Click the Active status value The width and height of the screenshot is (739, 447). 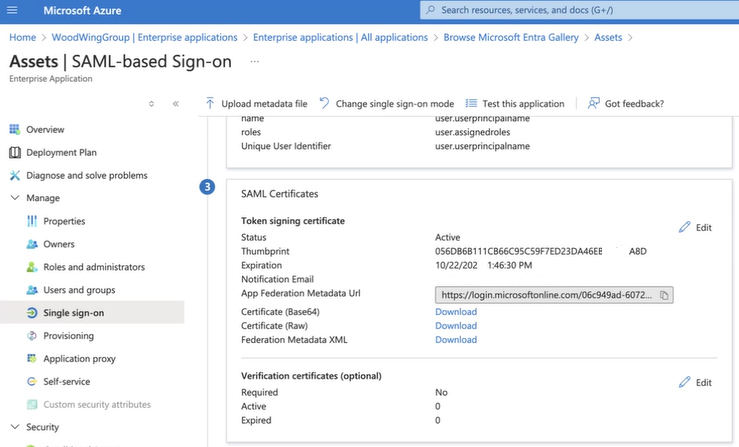click(x=447, y=237)
